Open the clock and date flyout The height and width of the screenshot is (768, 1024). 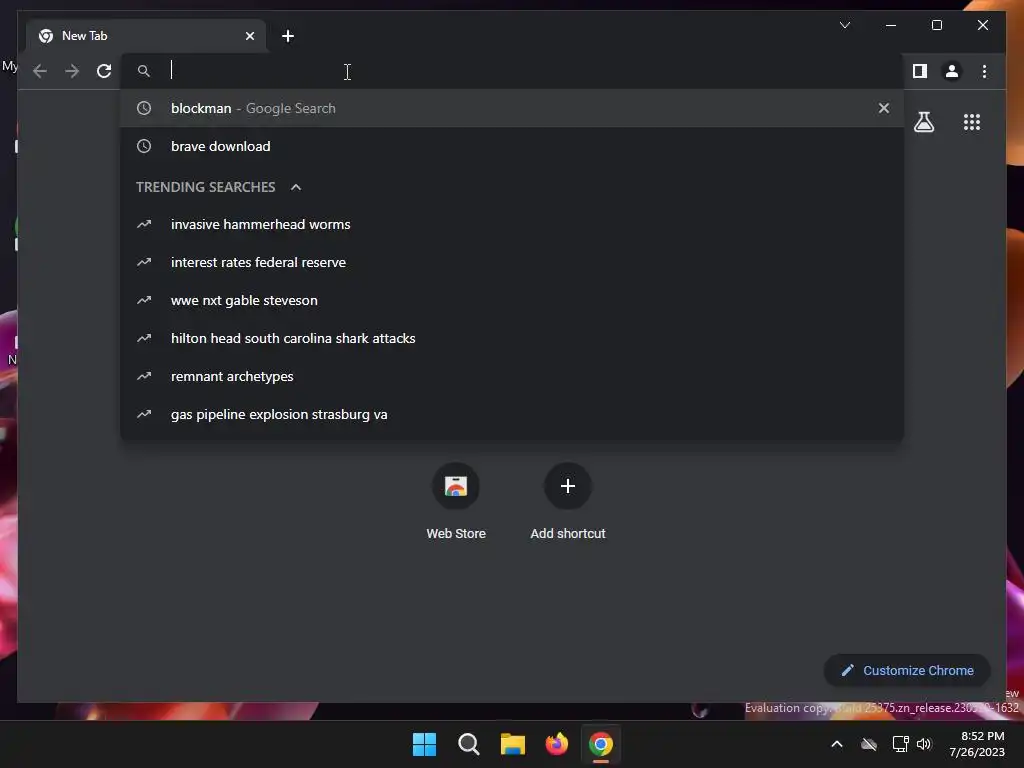coord(977,744)
